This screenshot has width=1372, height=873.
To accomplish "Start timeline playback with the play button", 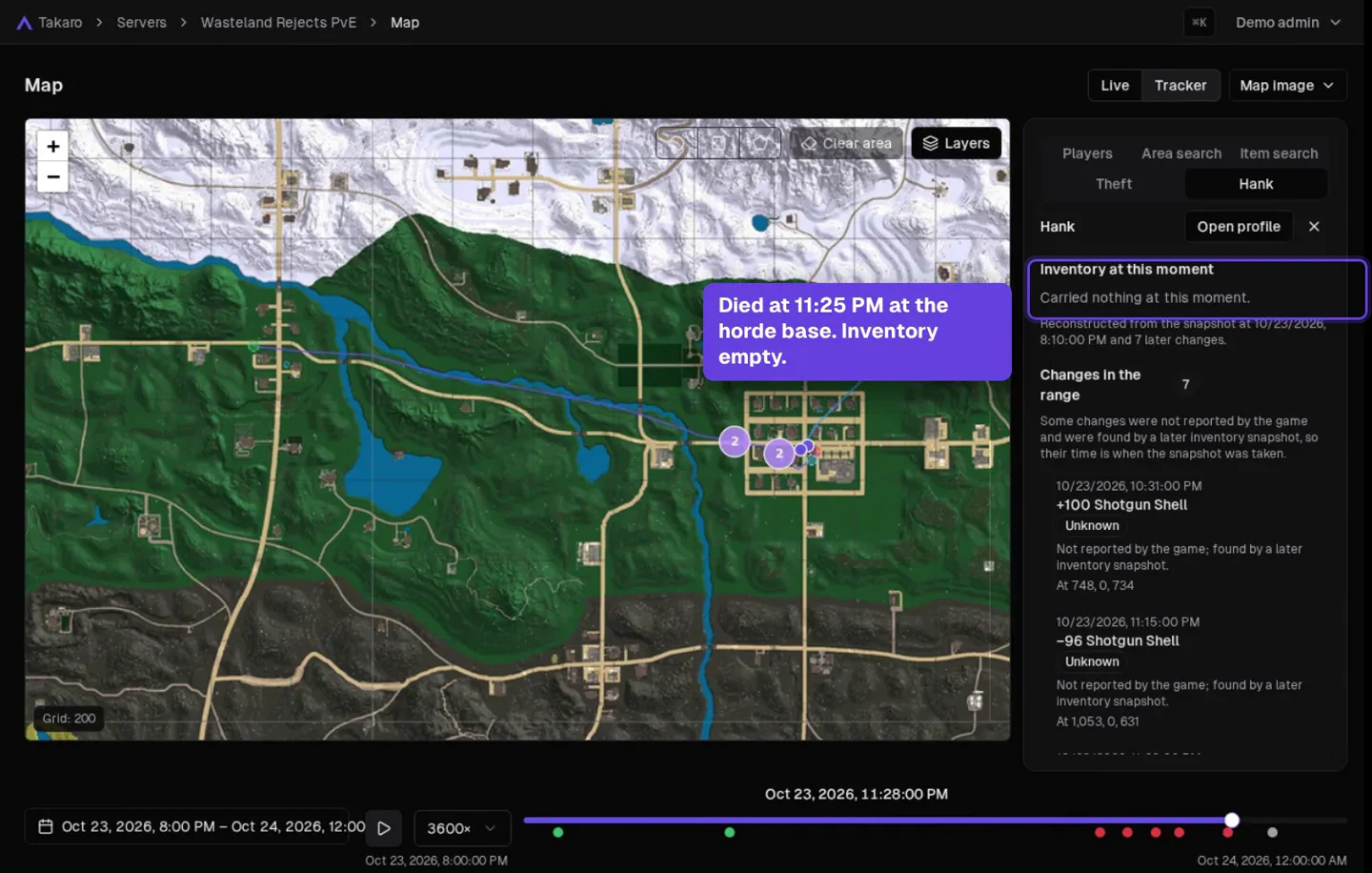I will click(384, 828).
